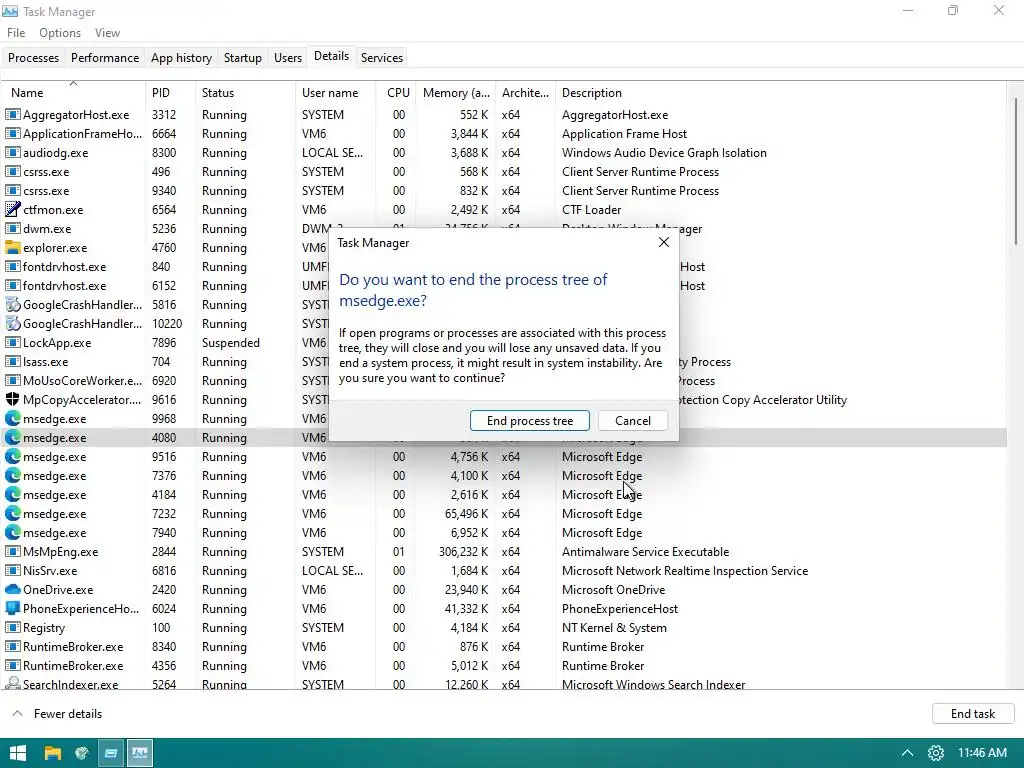The width and height of the screenshot is (1024, 768).
Task: Switch to the Startup tab
Action: point(242,57)
